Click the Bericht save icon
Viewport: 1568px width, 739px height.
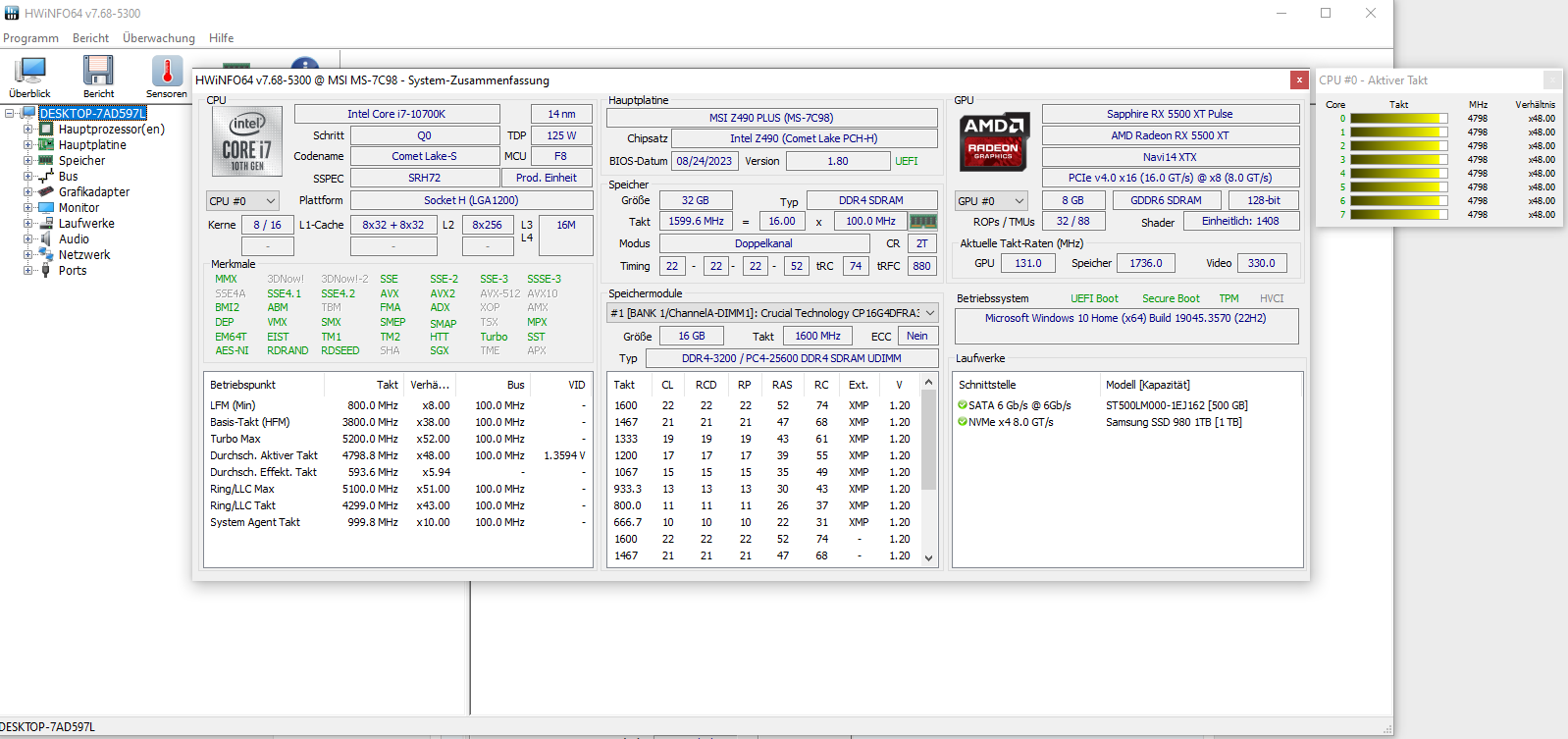point(98,71)
